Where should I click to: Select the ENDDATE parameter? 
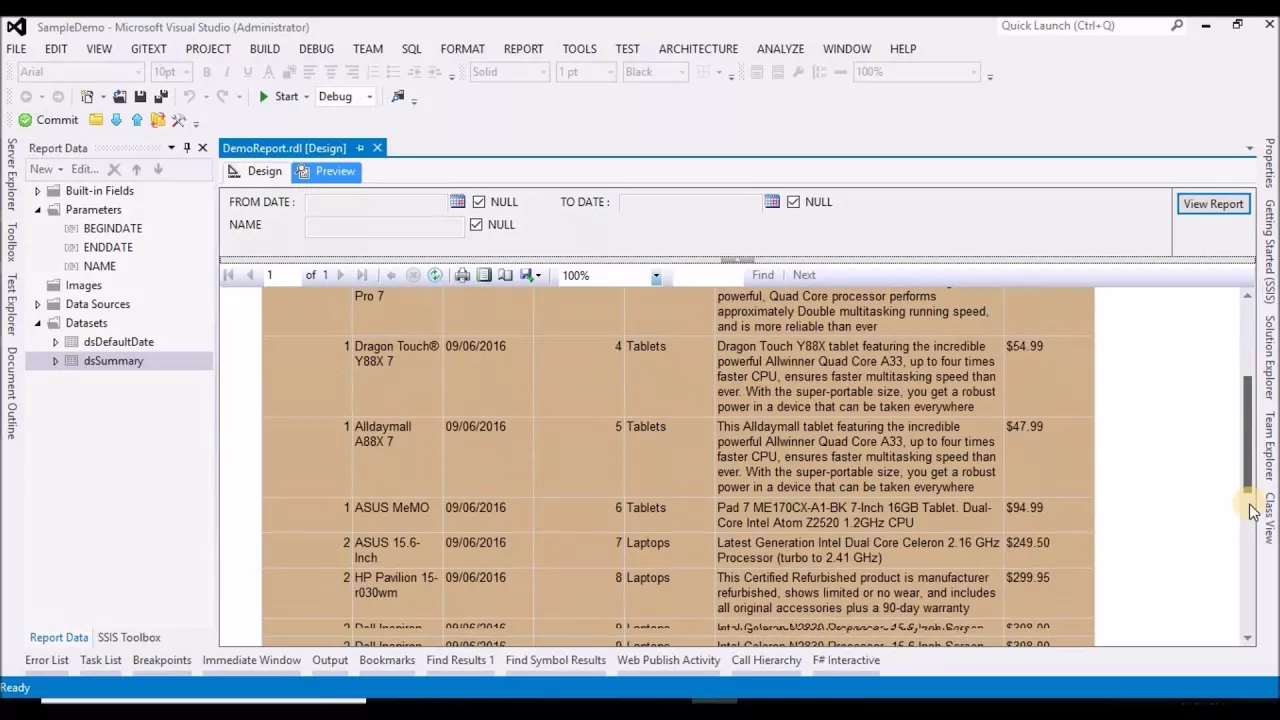(108, 248)
